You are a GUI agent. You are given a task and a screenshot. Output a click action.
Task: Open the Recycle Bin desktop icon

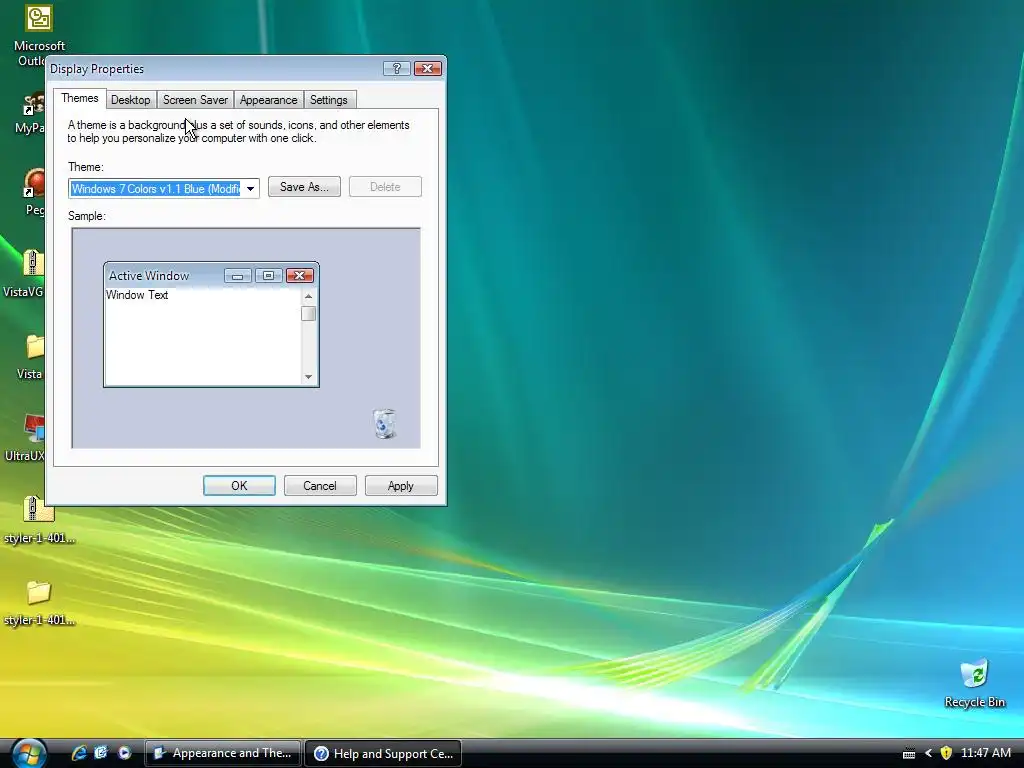point(974,684)
